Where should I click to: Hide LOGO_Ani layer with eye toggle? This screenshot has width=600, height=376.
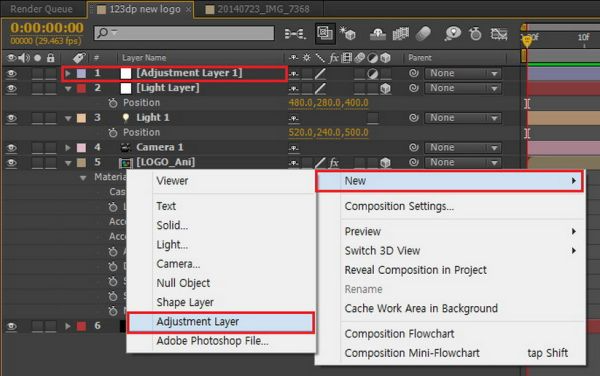(11, 163)
